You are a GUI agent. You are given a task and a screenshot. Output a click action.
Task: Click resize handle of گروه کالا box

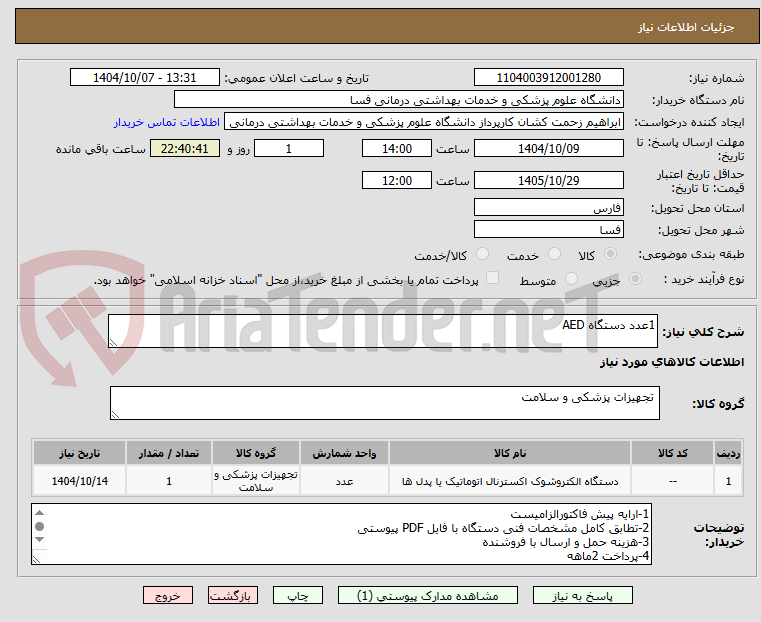click(116, 414)
